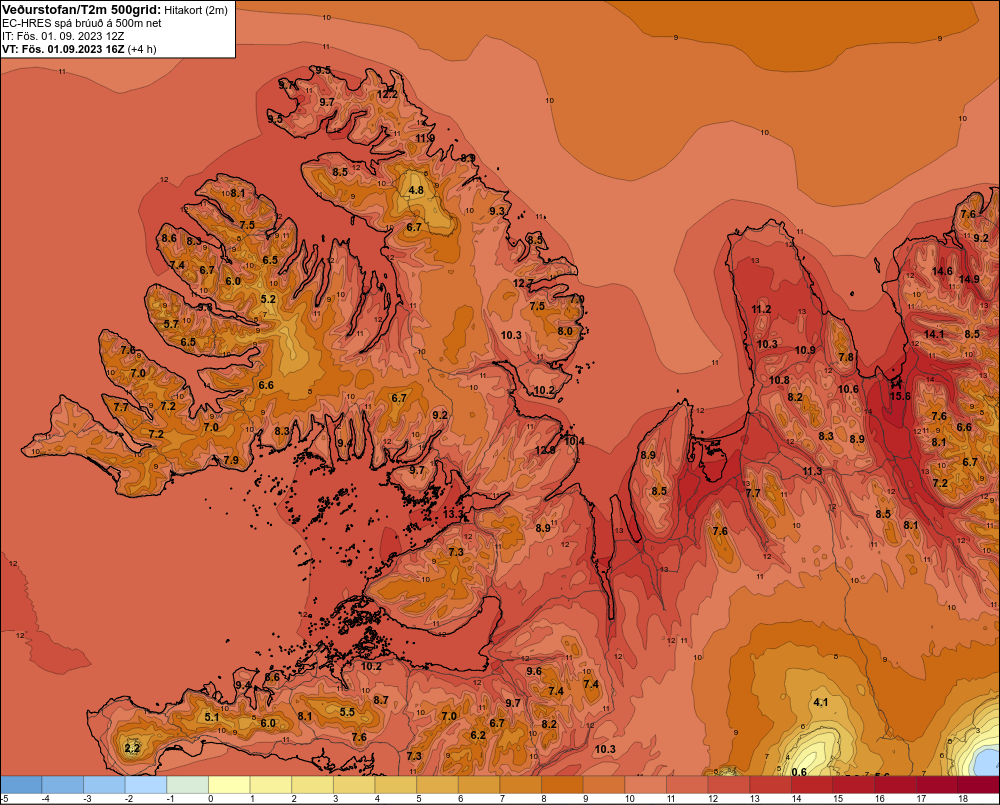This screenshot has height=805, width=1000.
Task: Click the 14.1 temperature value
Action: [x=934, y=334]
